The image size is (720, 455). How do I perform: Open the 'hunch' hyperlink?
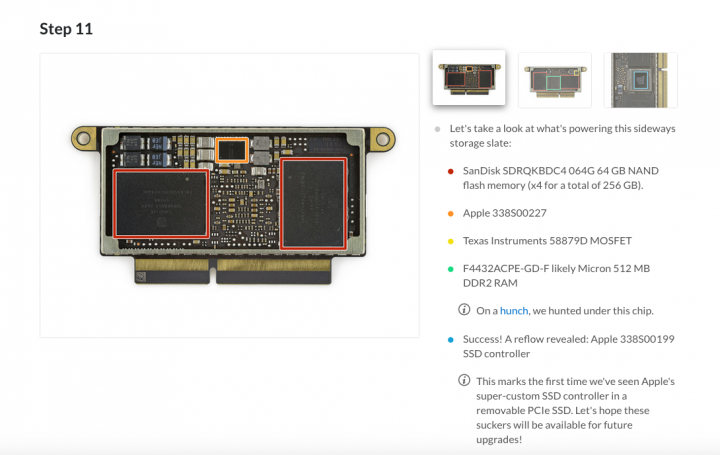(513, 311)
